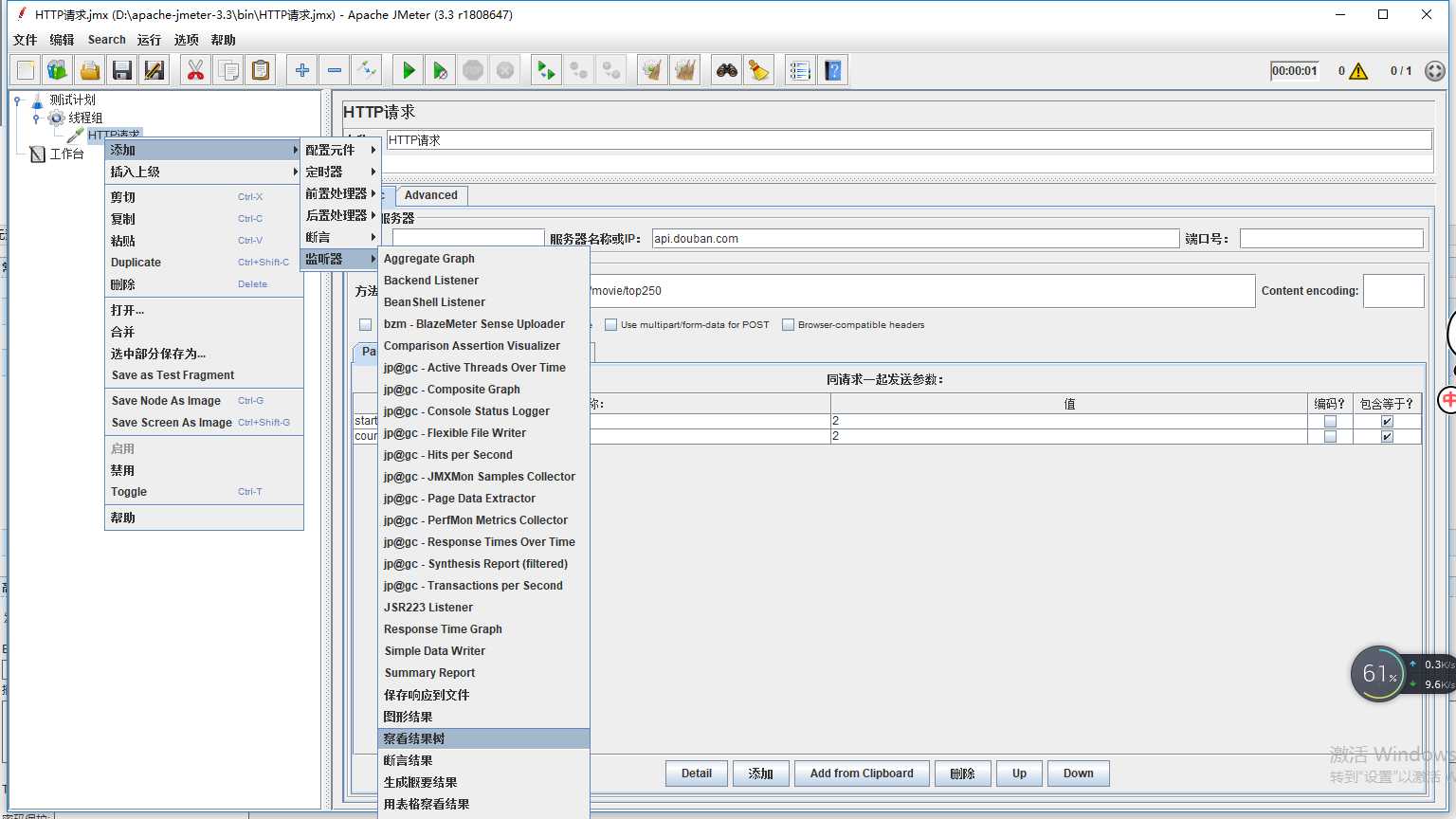Click the yellow warning triangle log icon

click(1358, 71)
